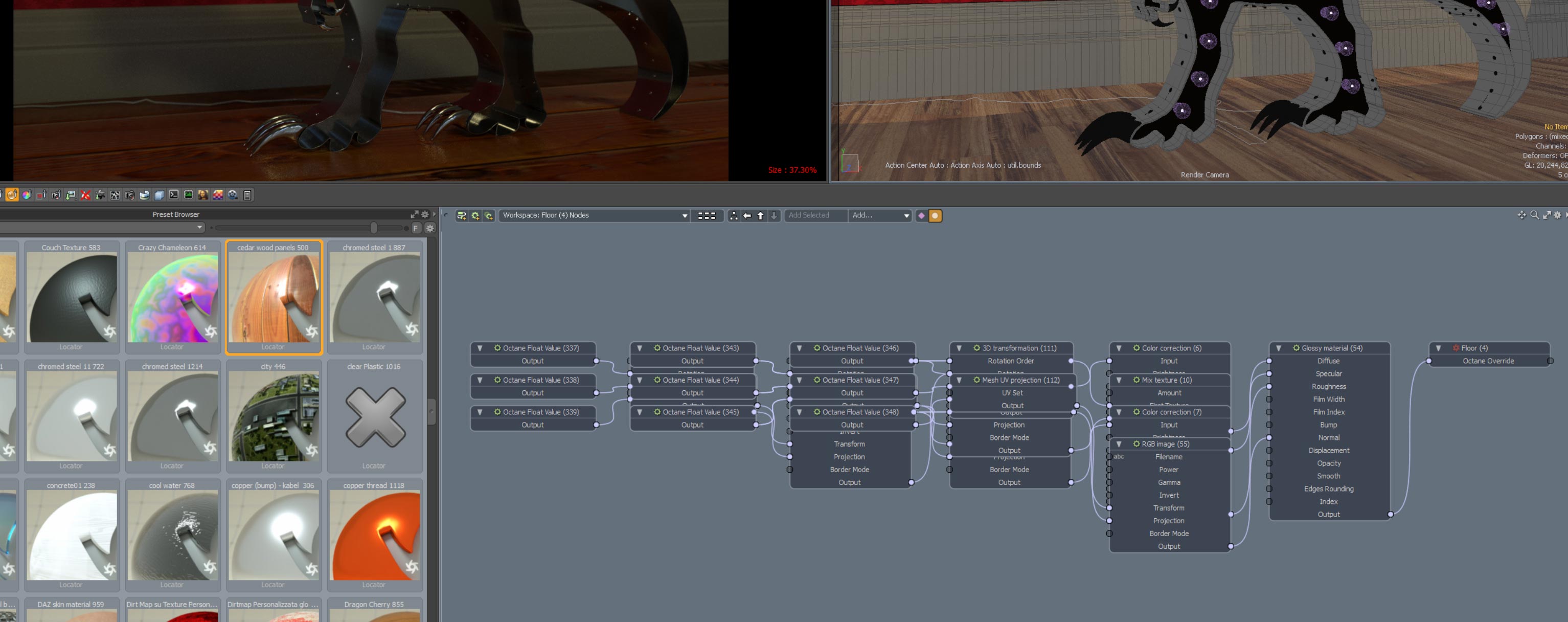
Task: Open the command console toolbar icon
Action: pos(174,195)
